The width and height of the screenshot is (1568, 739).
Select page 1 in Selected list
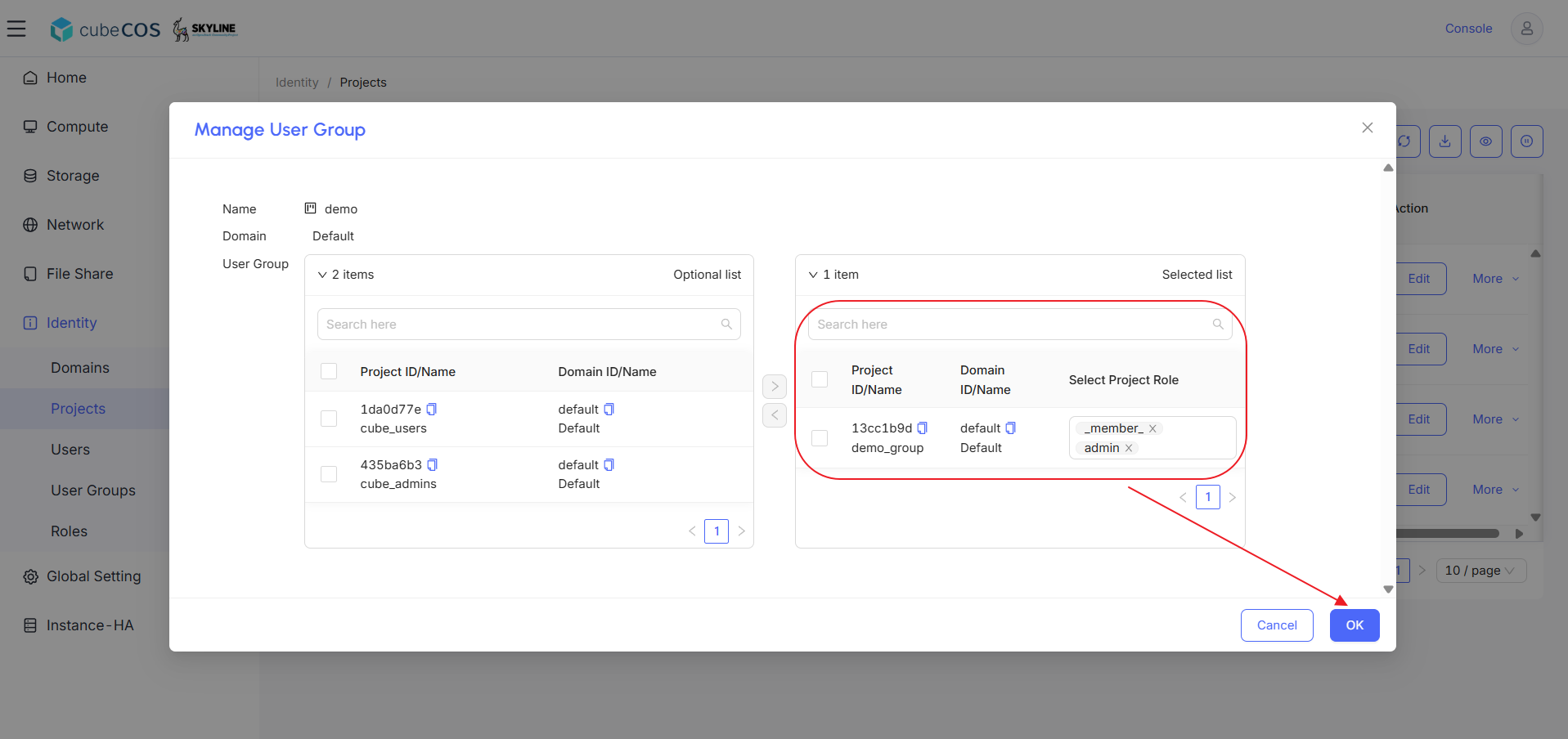(1207, 497)
